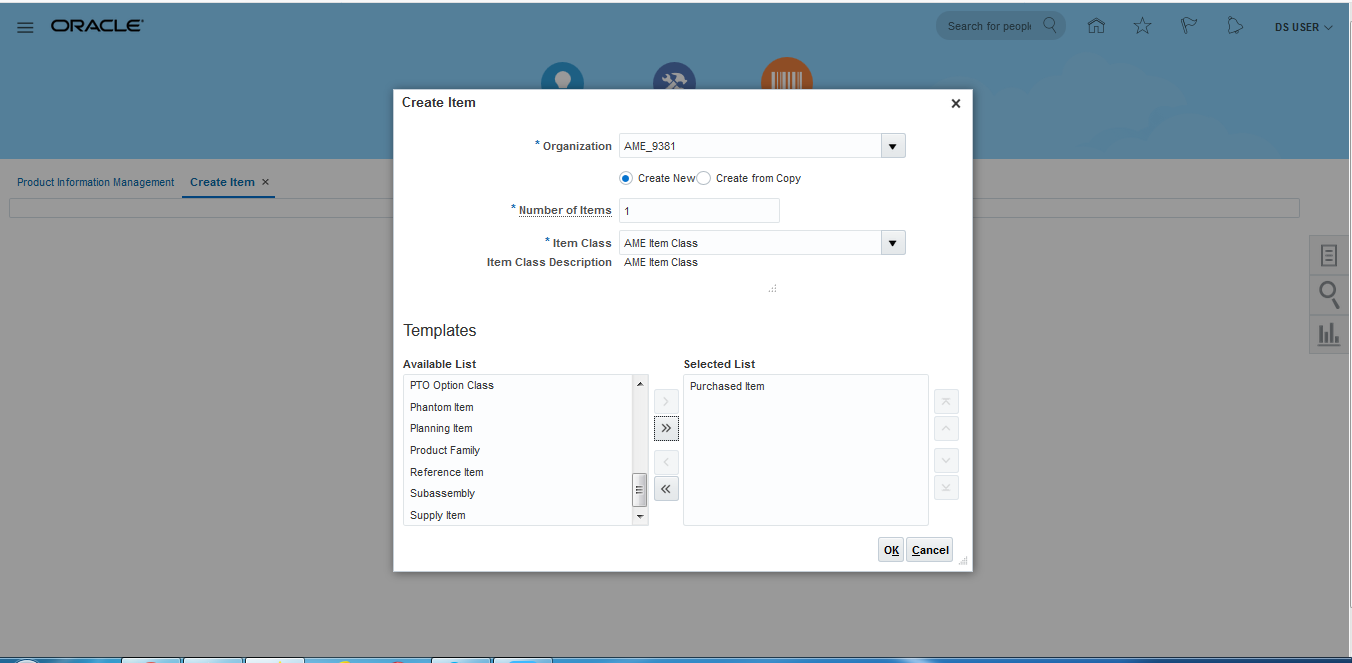
Task: Select Product Family template
Action: point(518,450)
